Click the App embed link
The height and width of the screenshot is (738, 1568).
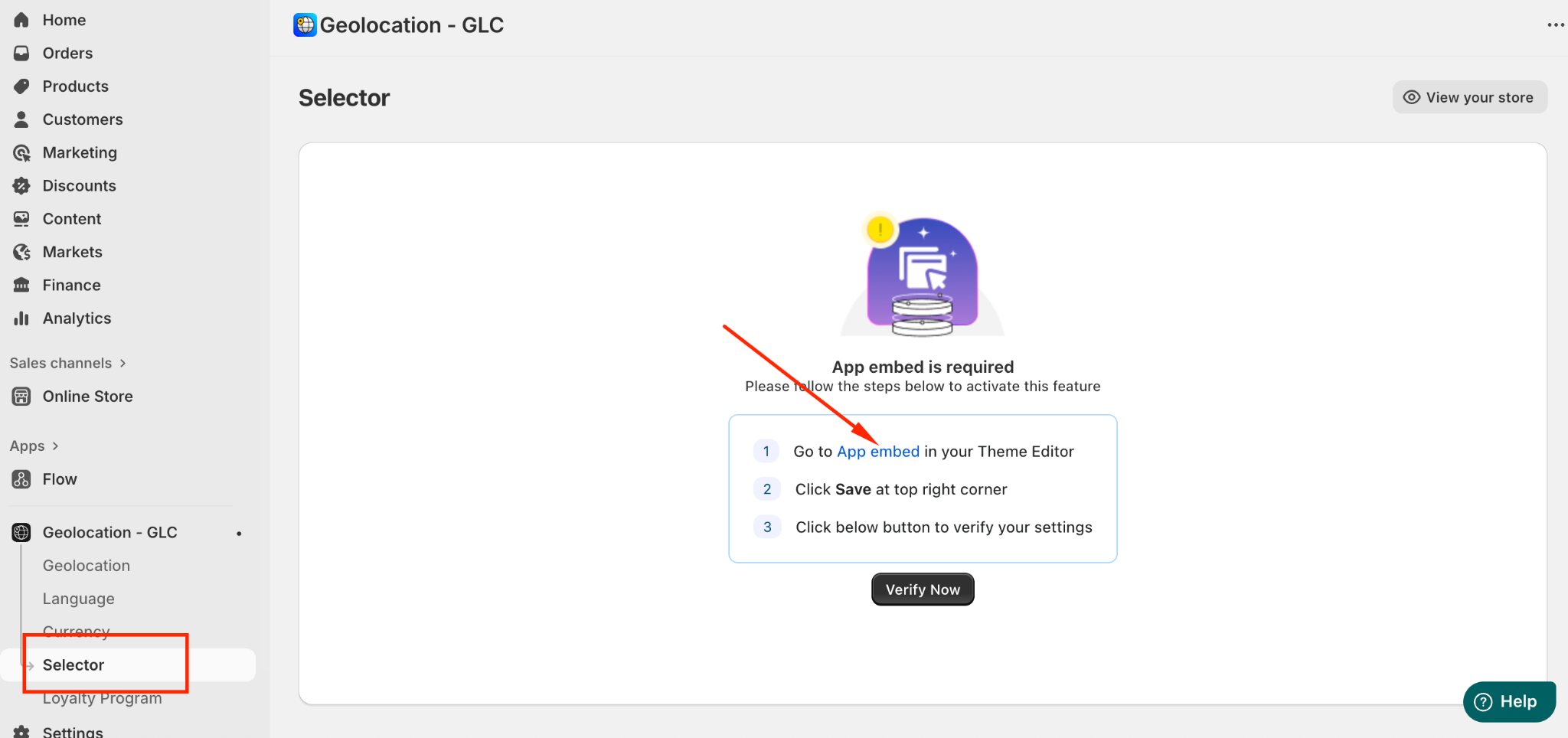[878, 452]
